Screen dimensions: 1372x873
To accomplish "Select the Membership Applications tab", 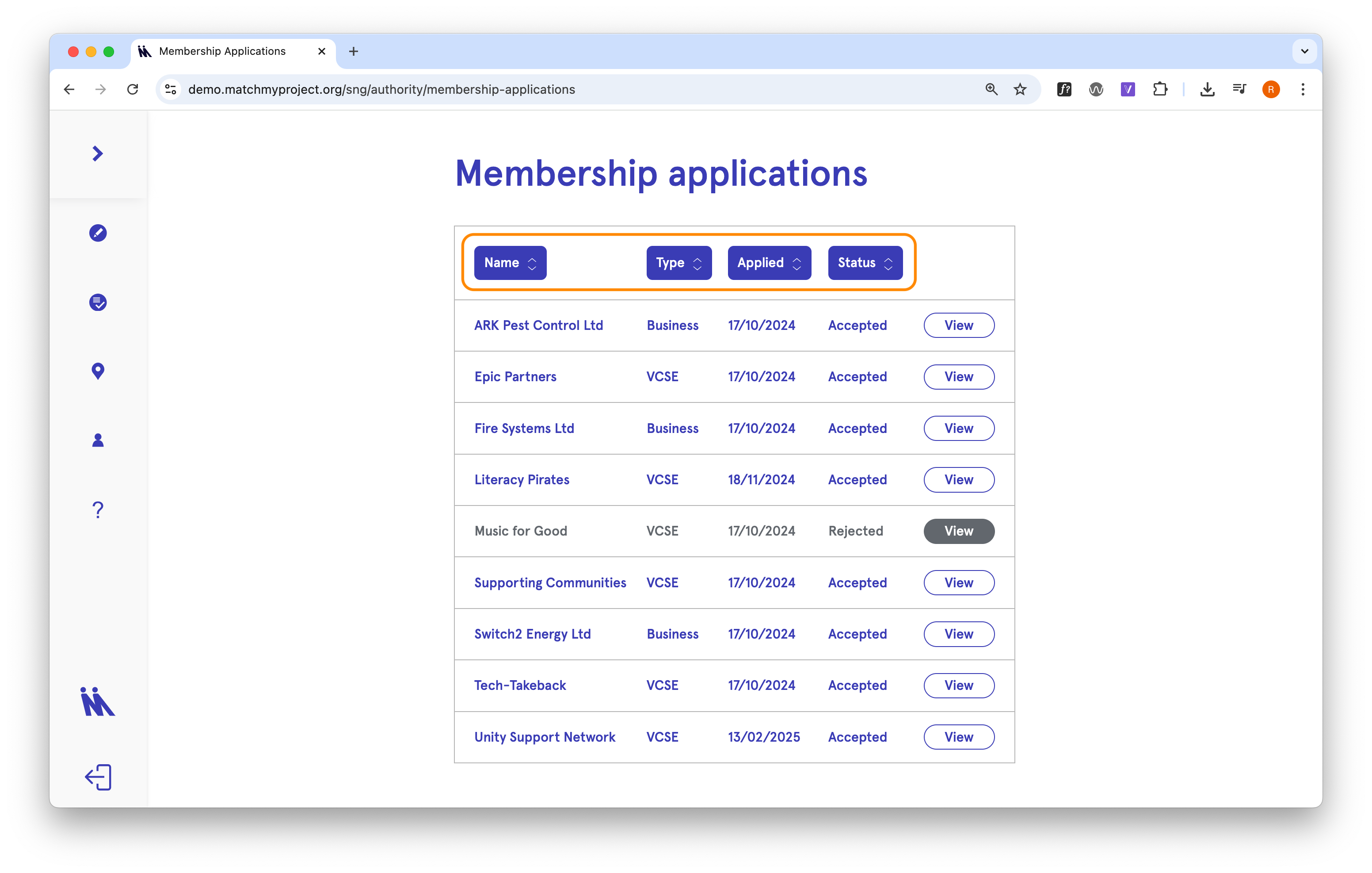I will [x=234, y=51].
